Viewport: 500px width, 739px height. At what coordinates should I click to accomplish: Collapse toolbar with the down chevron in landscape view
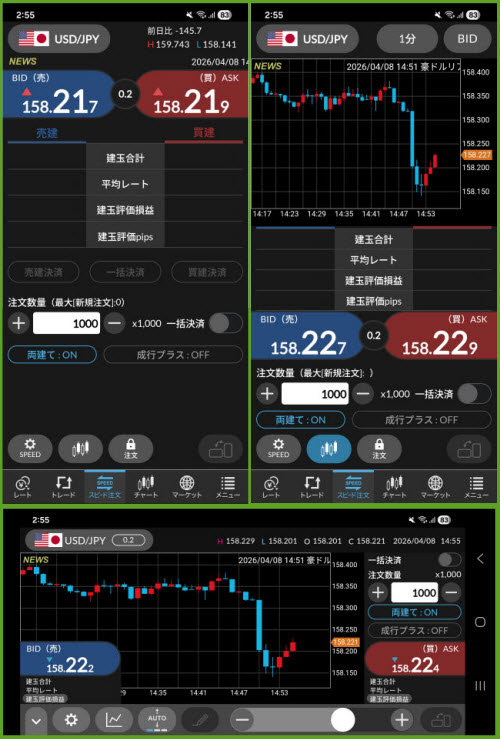tap(36, 720)
